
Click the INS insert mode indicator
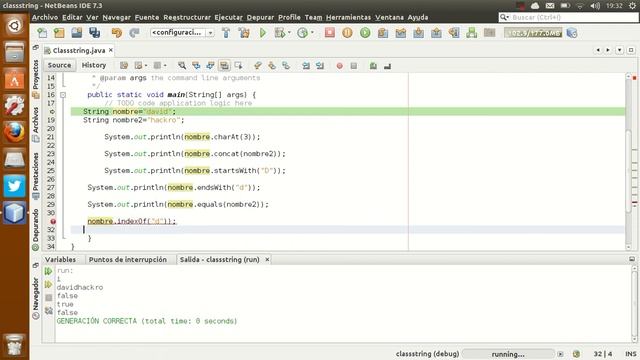click(x=631, y=354)
